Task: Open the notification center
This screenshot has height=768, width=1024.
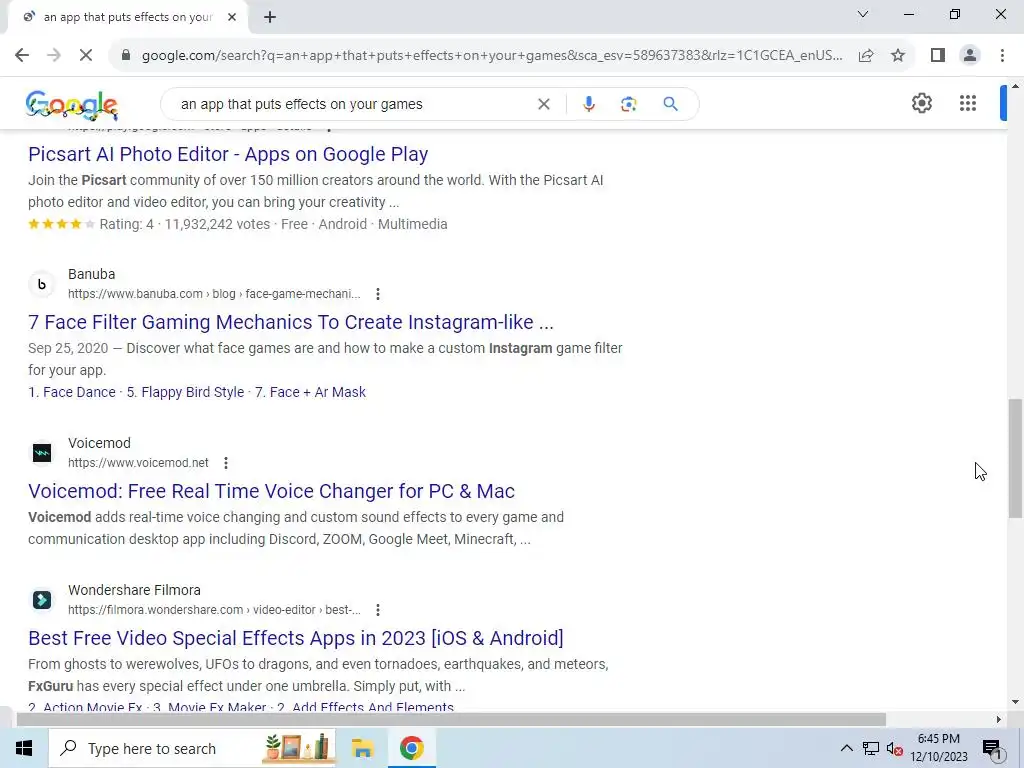Action: coord(992,748)
